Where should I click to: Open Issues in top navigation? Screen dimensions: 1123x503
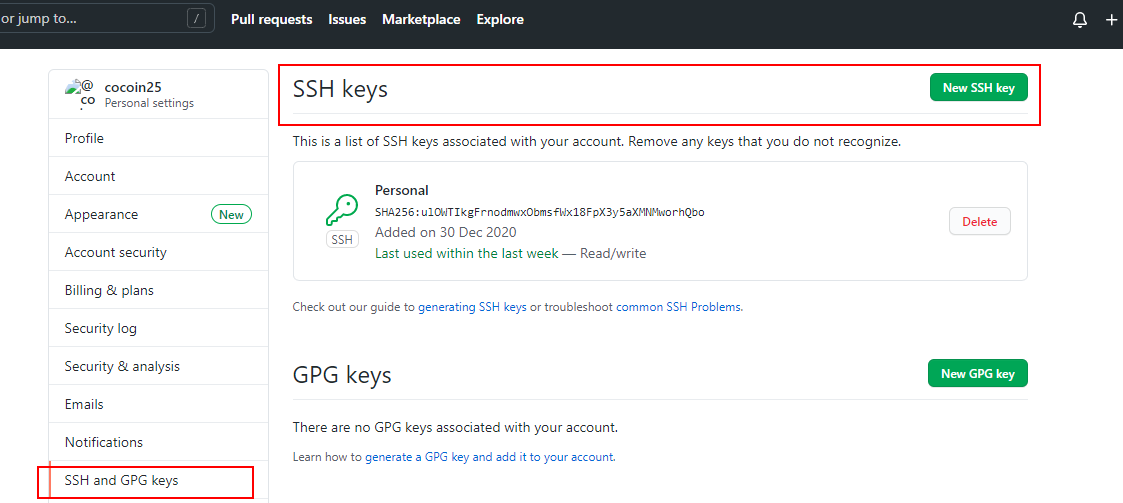(x=347, y=19)
